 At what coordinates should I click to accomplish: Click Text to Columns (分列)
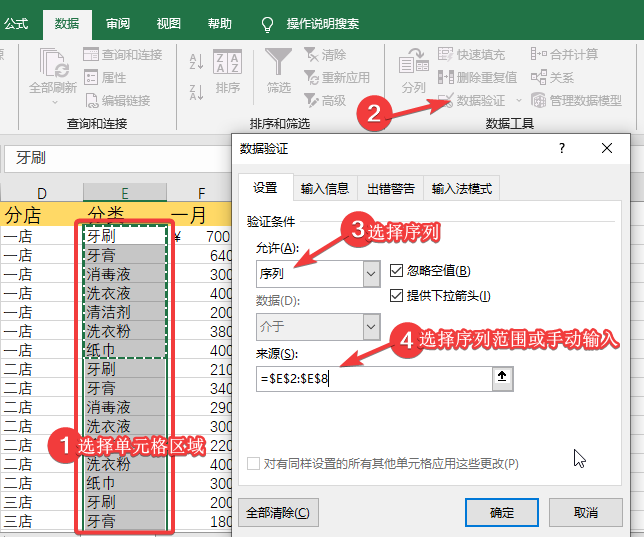click(x=413, y=71)
